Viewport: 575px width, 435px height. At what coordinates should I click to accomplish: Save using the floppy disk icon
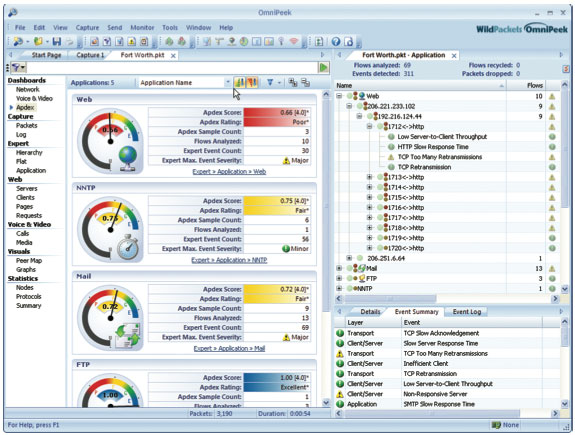pos(56,41)
